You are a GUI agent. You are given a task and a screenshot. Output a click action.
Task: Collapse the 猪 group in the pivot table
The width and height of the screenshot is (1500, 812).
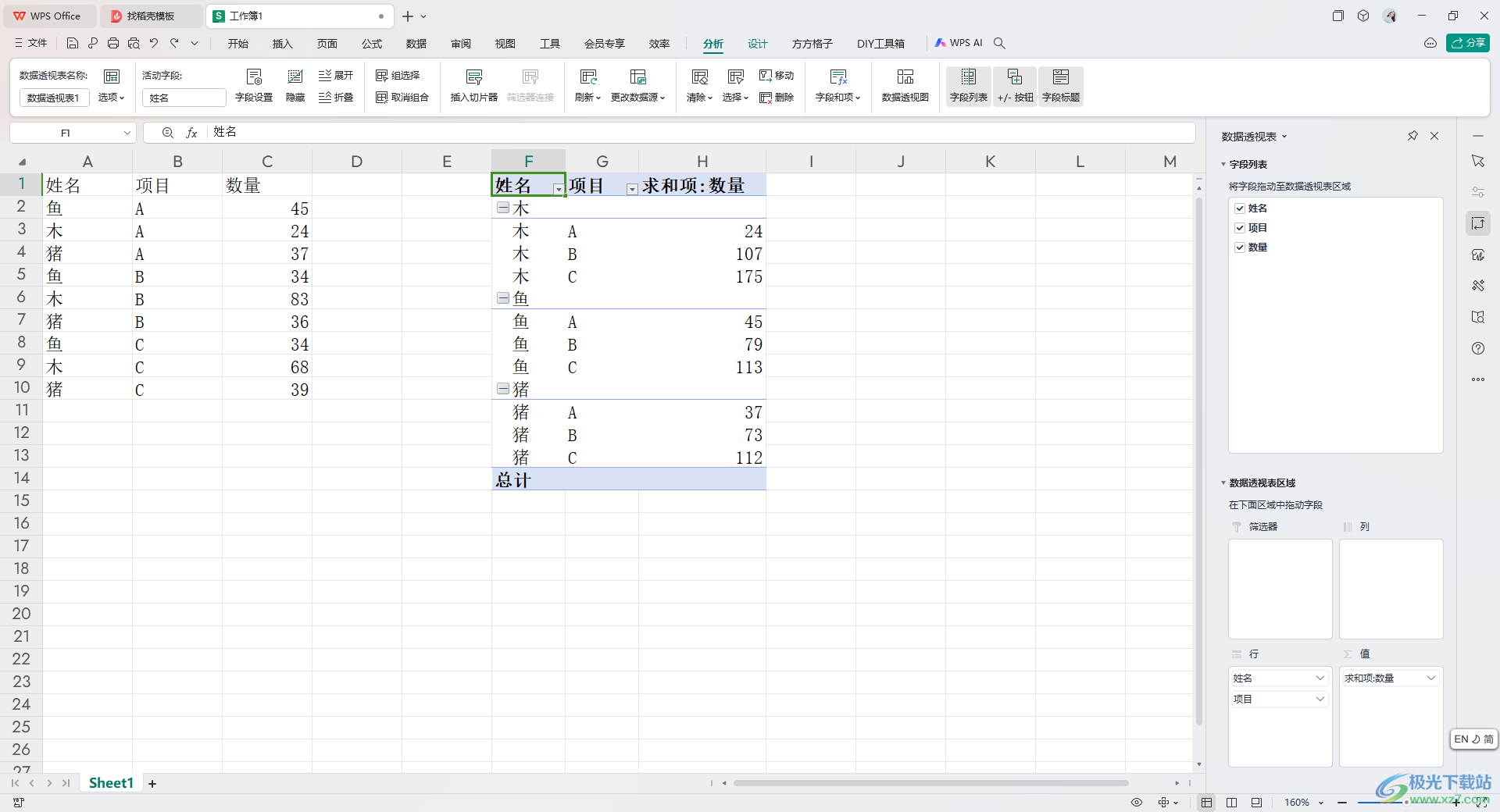coord(503,389)
